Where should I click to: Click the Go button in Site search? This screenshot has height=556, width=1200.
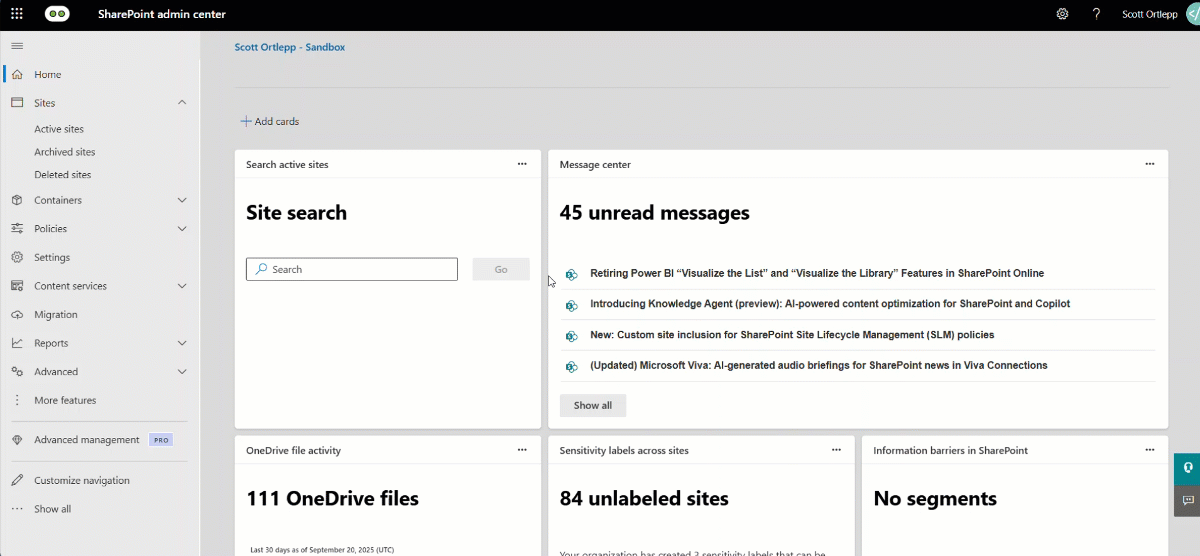(501, 269)
